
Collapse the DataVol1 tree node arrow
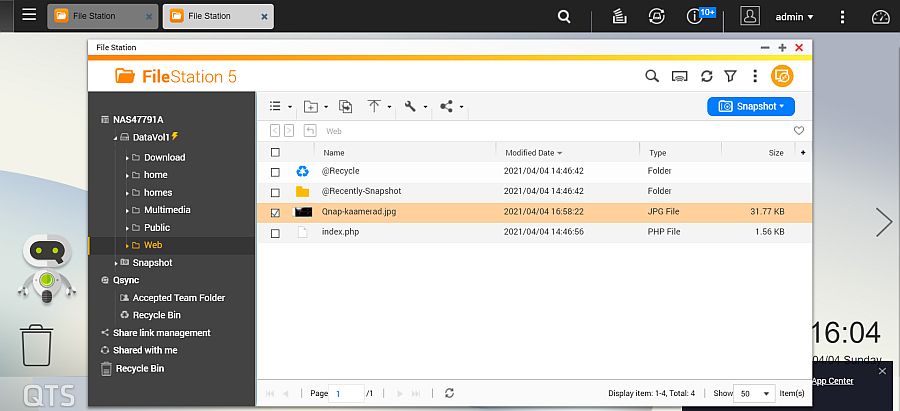pyautogui.click(x=115, y=138)
